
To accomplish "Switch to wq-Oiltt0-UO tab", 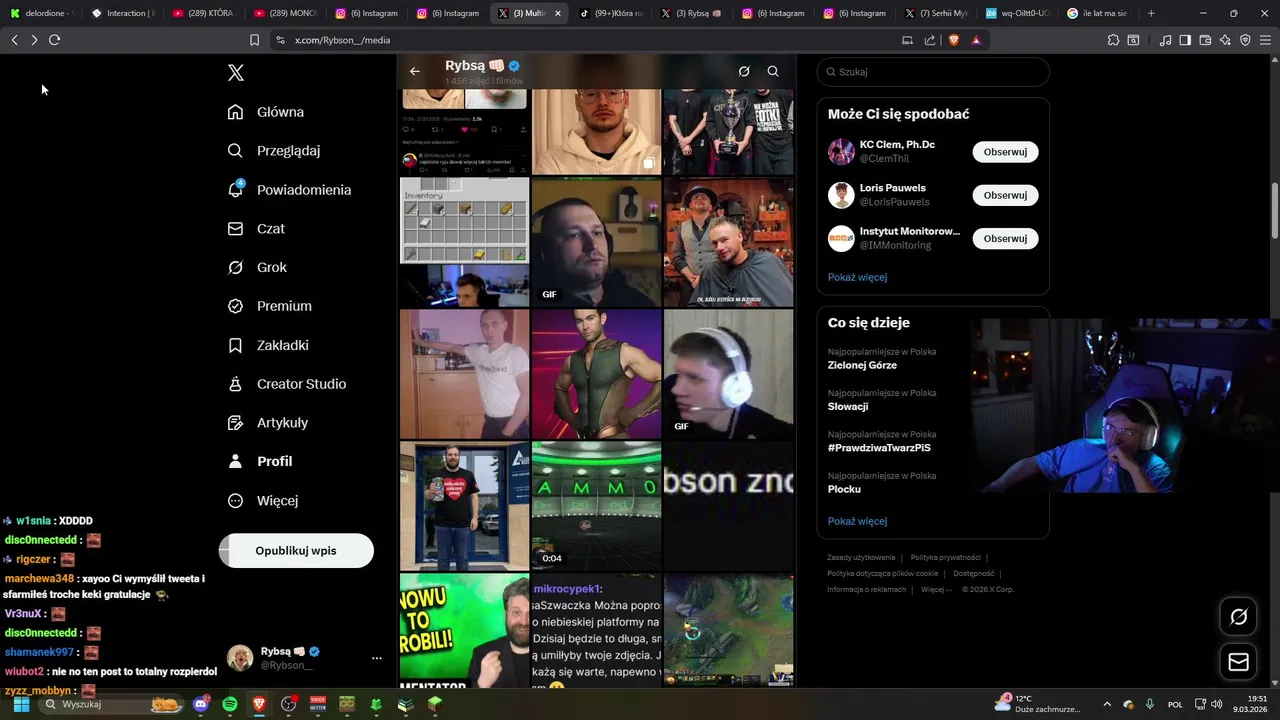I will tap(1017, 13).
